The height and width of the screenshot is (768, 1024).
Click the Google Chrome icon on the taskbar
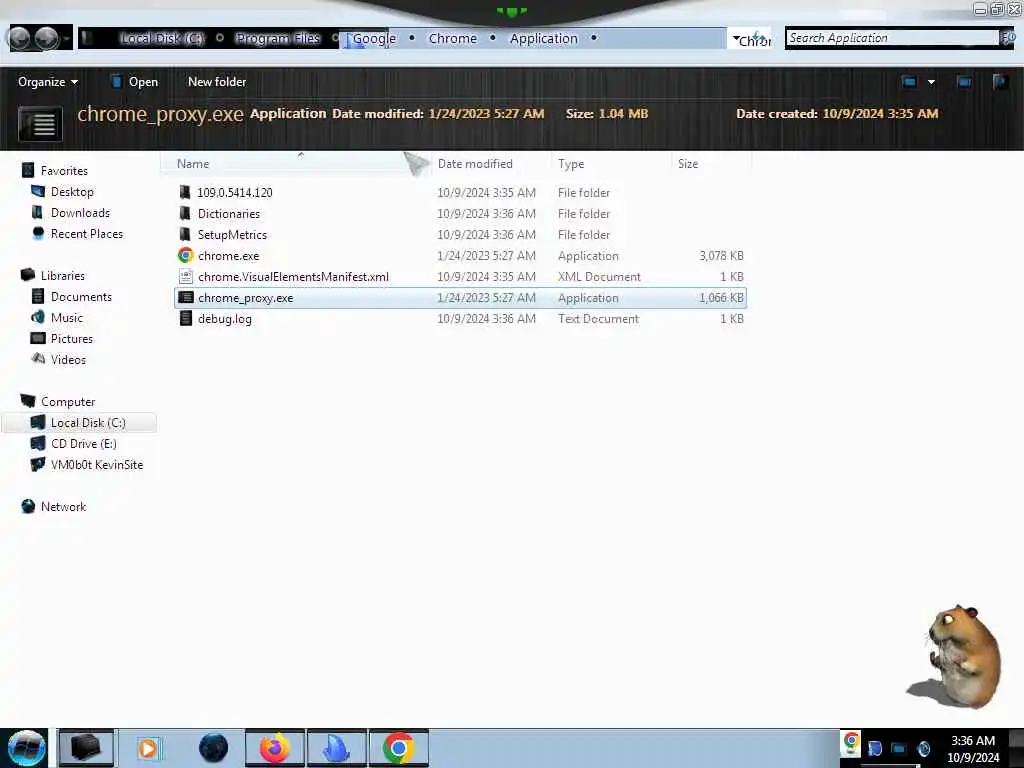[x=399, y=748]
